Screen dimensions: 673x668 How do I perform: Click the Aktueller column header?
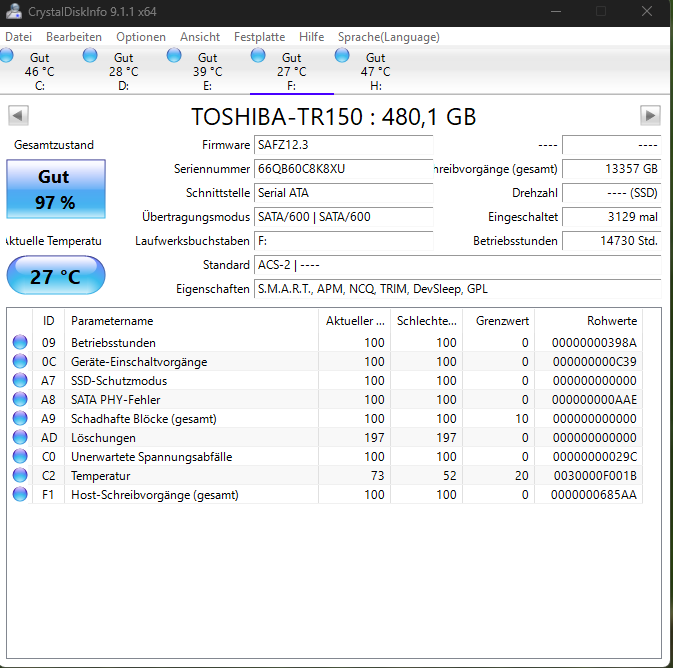355,321
